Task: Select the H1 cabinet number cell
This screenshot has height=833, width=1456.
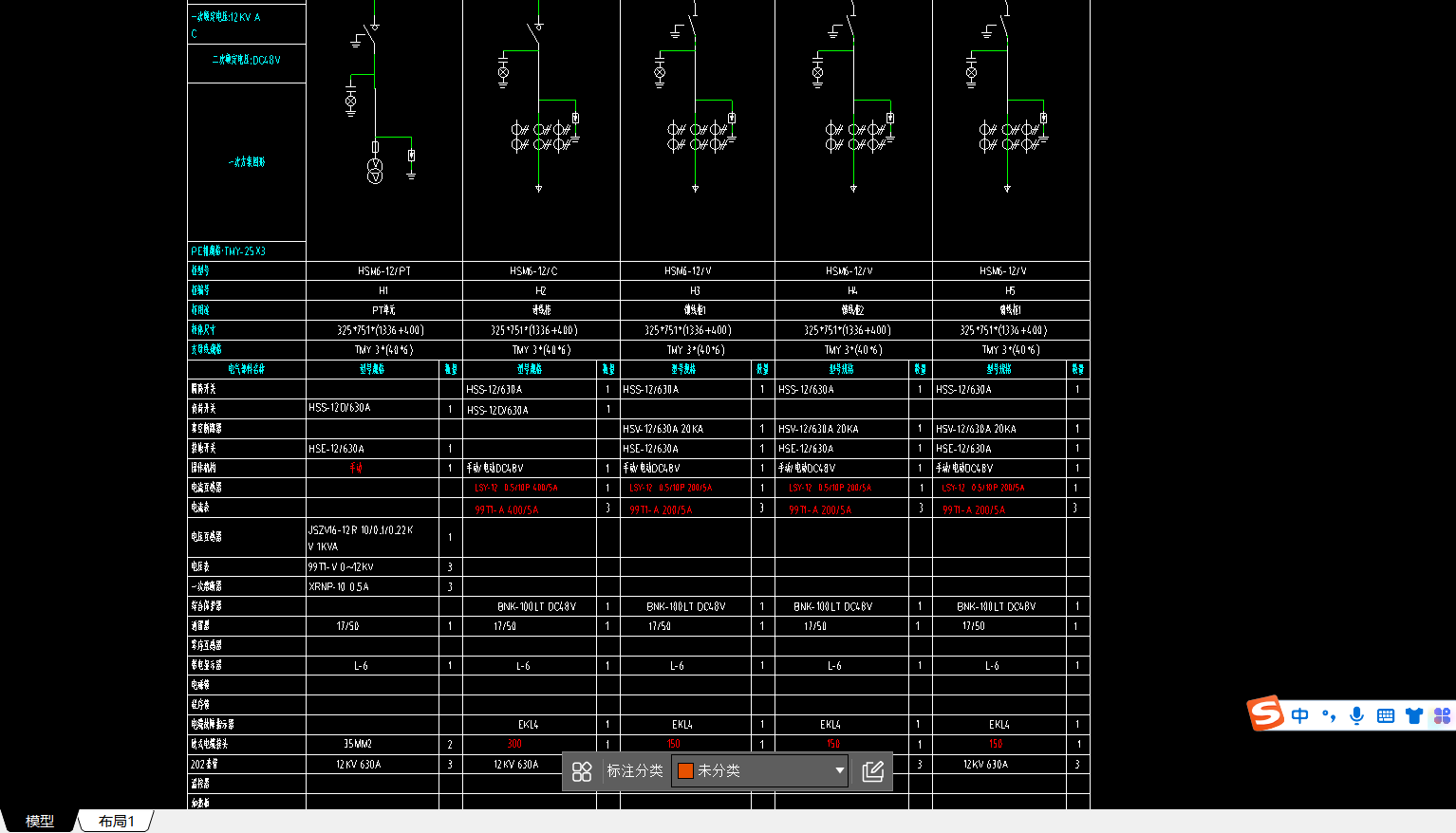Action: pyautogui.click(x=383, y=291)
